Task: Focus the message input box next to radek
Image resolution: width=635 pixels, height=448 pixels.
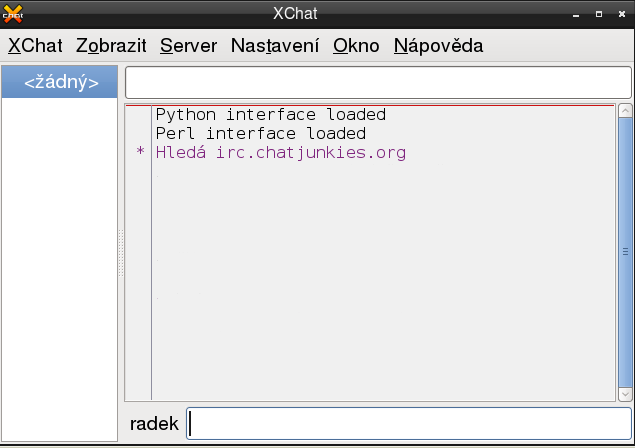Action: [x=410, y=424]
